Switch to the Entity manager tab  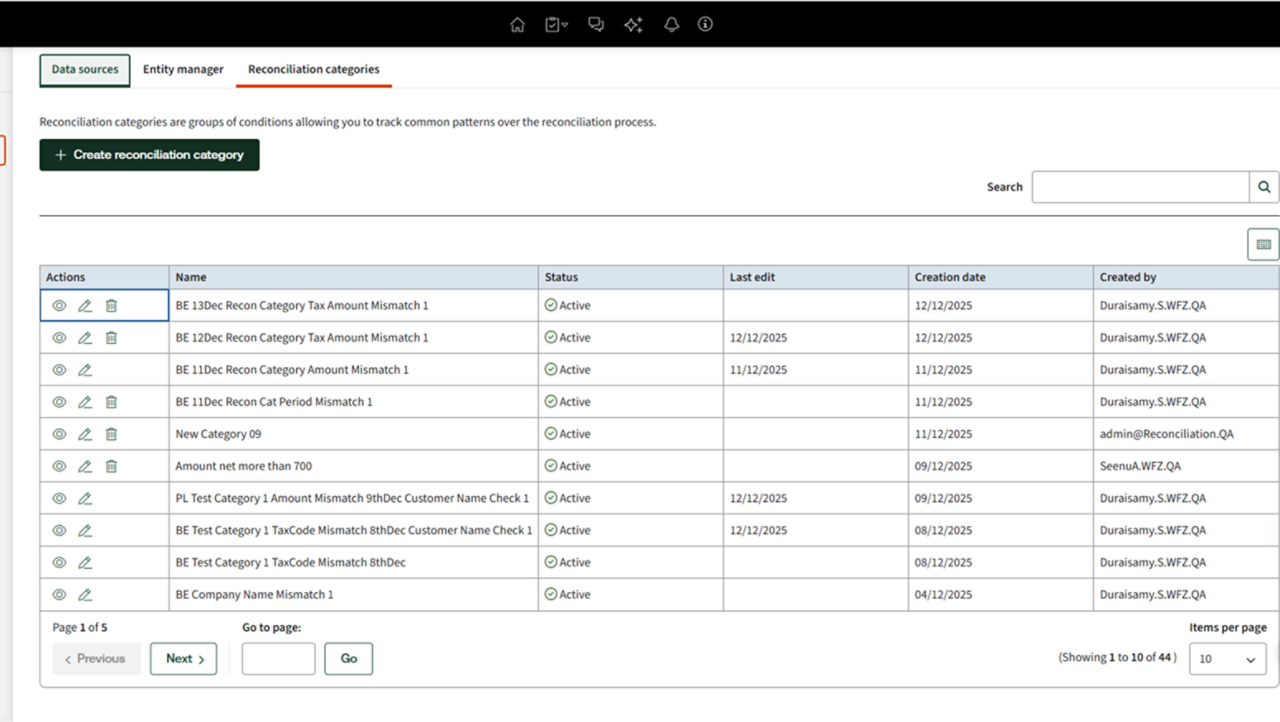183,70
